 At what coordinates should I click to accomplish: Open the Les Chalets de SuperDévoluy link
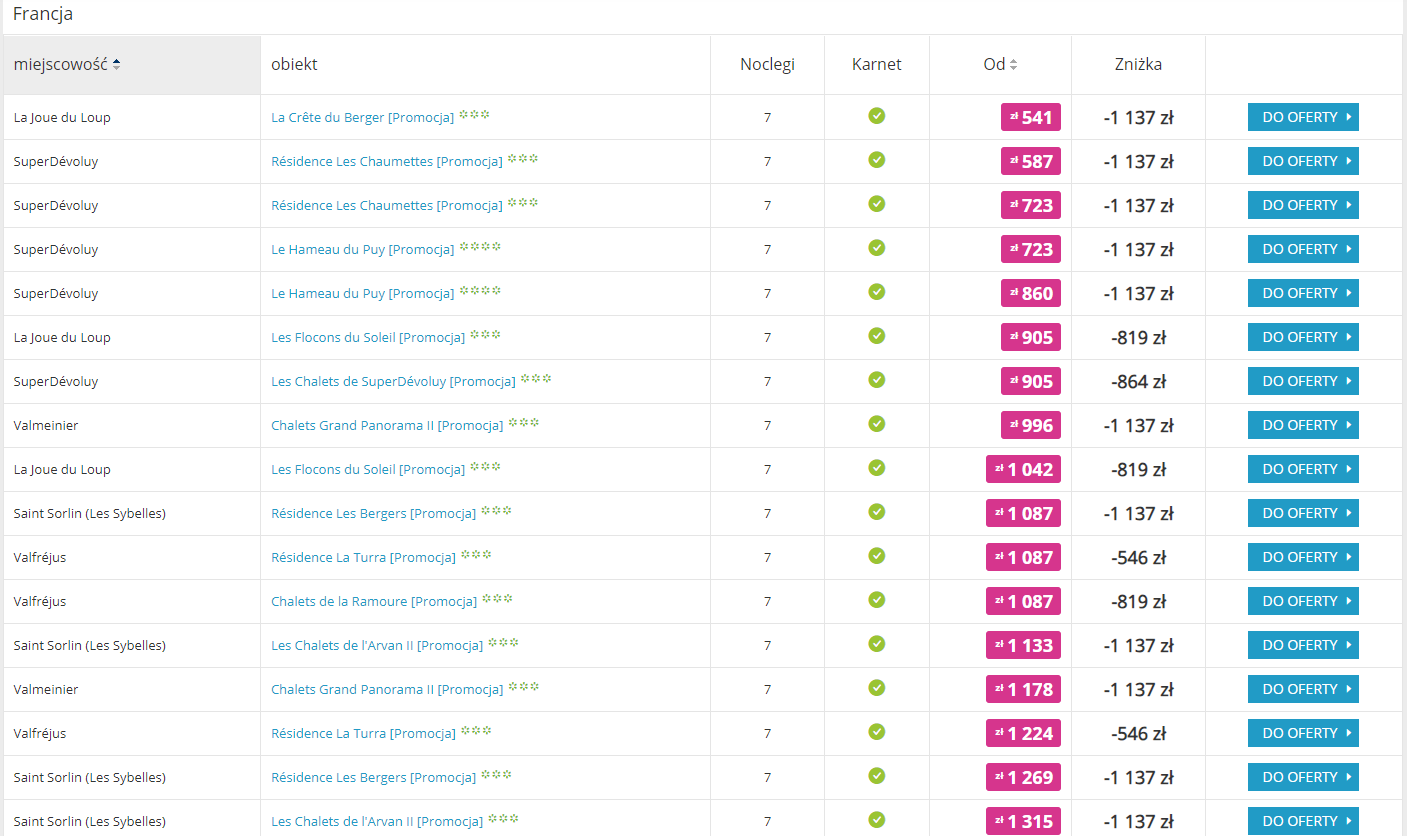(393, 382)
